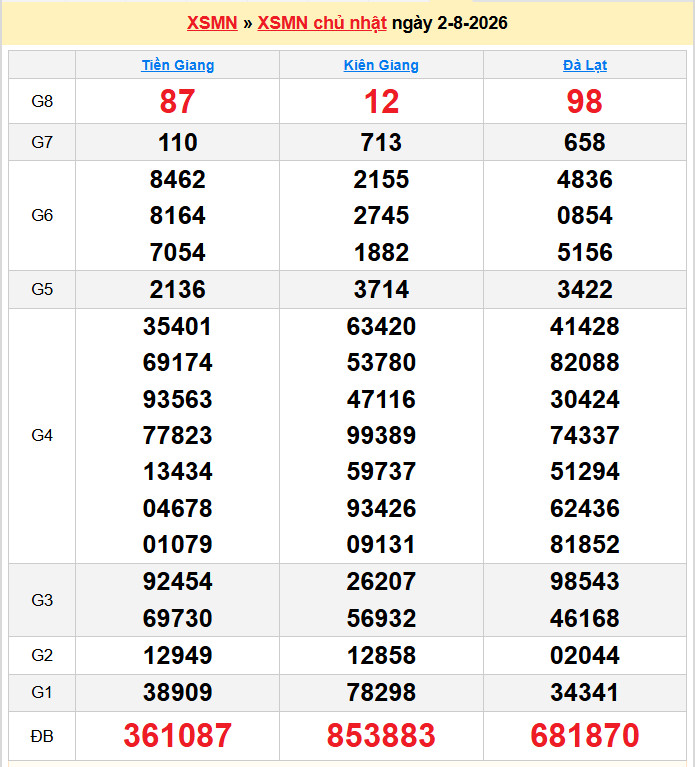Image resolution: width=695 pixels, height=767 pixels.
Task: Select G6 number 1882
Action: click(x=381, y=252)
